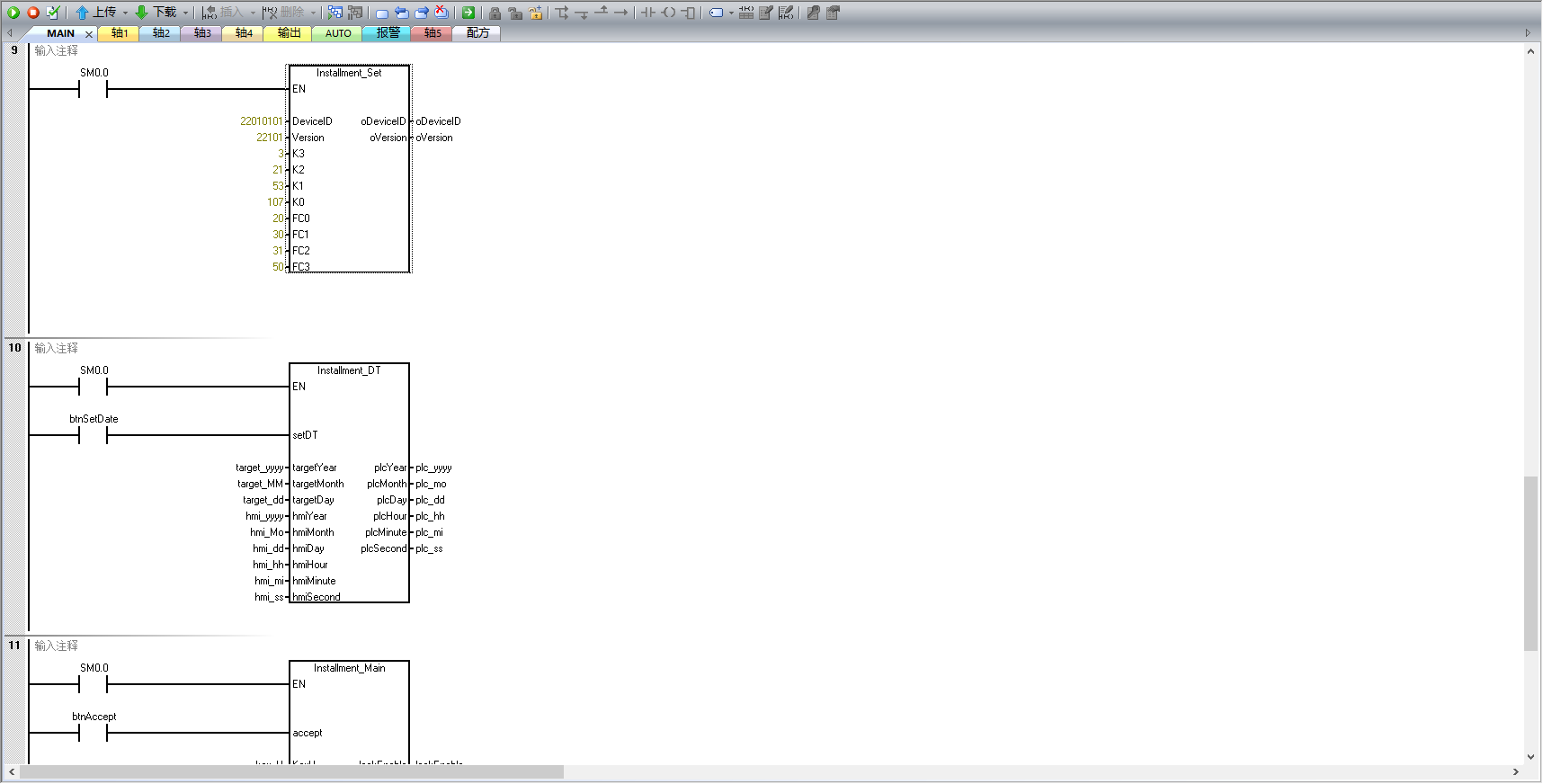Image resolution: width=1543 pixels, height=784 pixels.
Task: Click the horizontal scrollbar thumb
Action: [x=291, y=772]
